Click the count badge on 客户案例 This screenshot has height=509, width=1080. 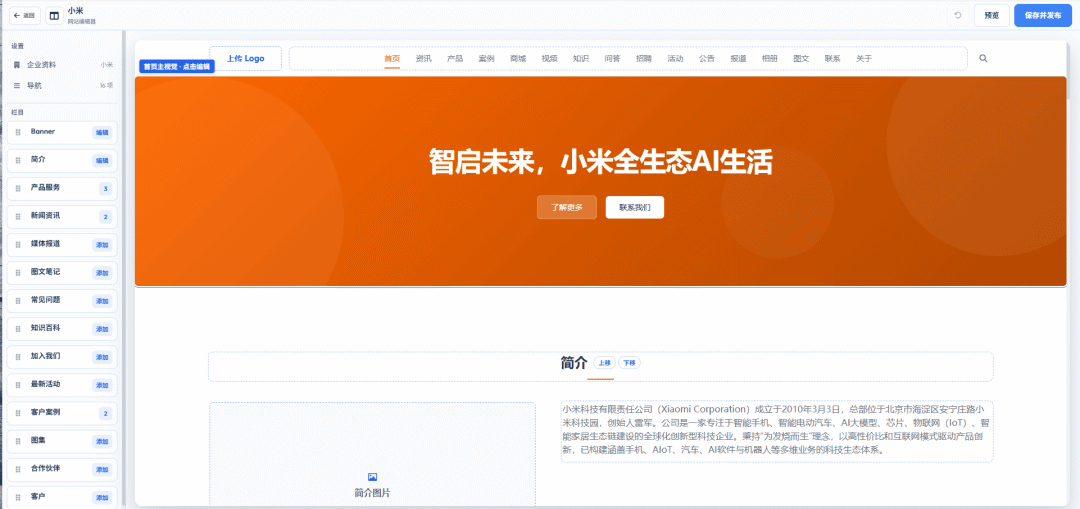click(x=105, y=413)
